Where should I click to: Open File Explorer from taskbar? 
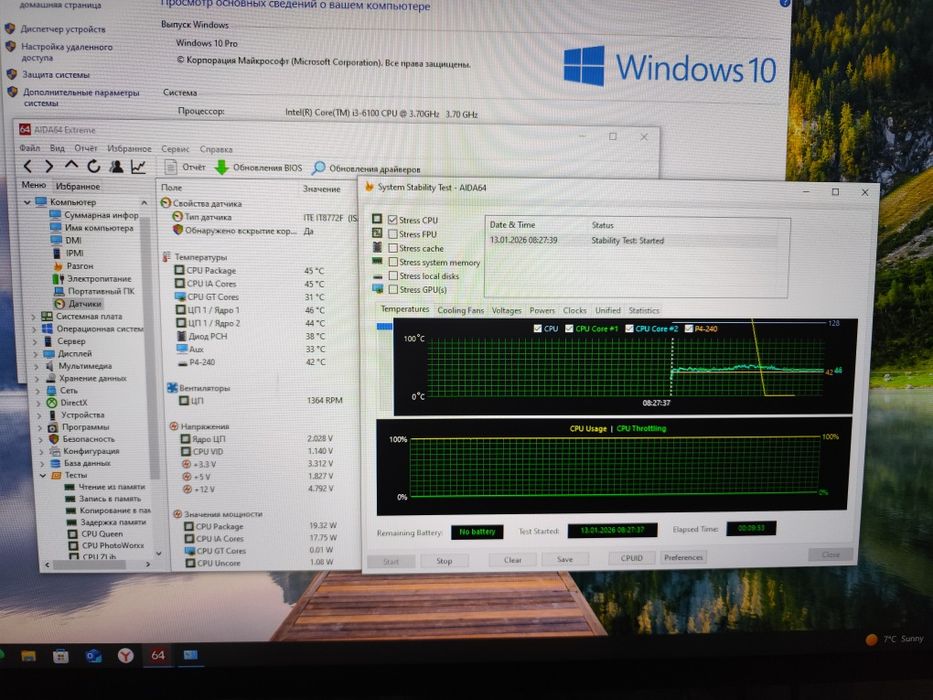pyautogui.click(x=28, y=656)
